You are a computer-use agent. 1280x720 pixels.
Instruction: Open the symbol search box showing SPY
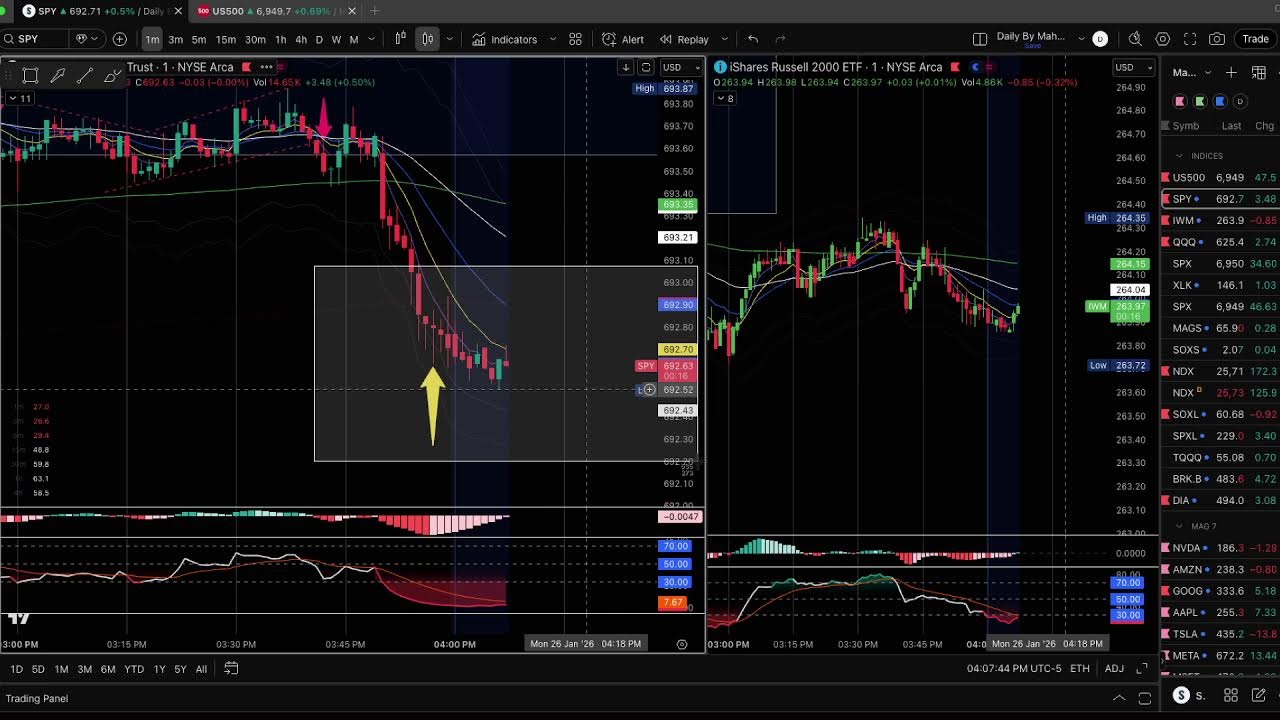pos(35,39)
